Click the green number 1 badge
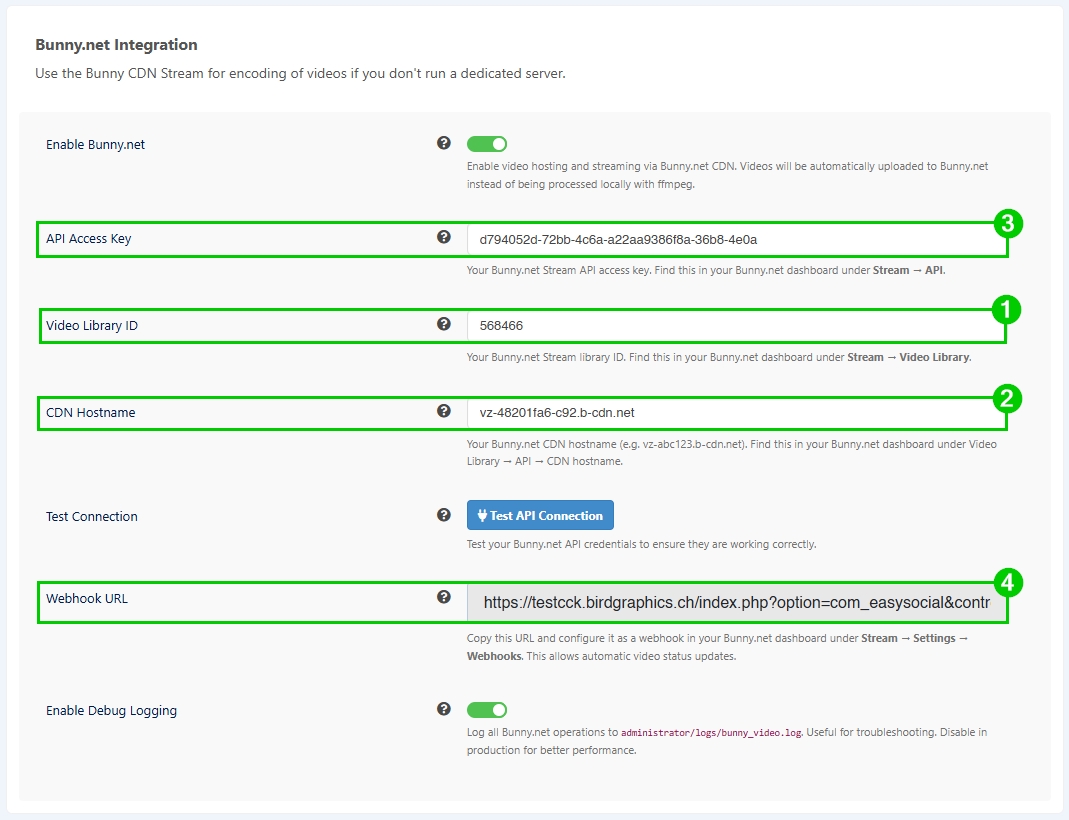 [1007, 310]
